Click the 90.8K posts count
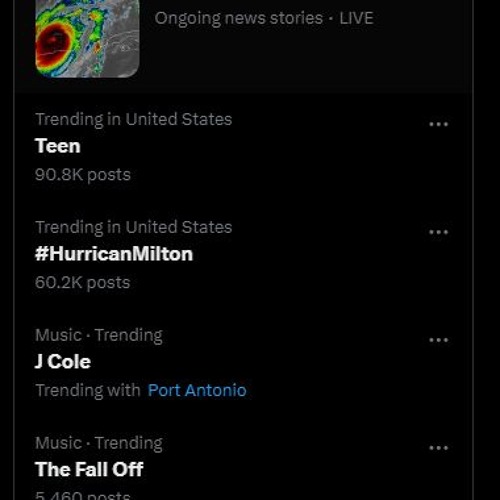This screenshot has height=500, width=500. [83, 175]
